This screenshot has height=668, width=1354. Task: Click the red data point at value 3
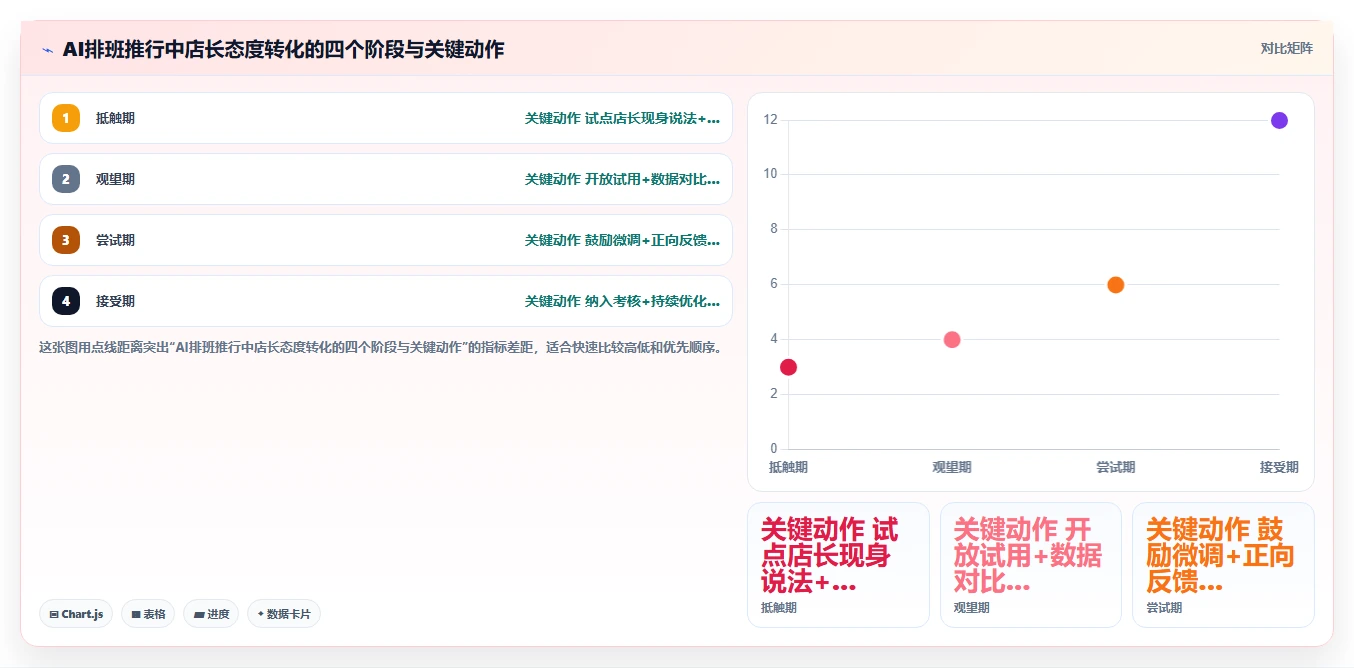point(788,367)
